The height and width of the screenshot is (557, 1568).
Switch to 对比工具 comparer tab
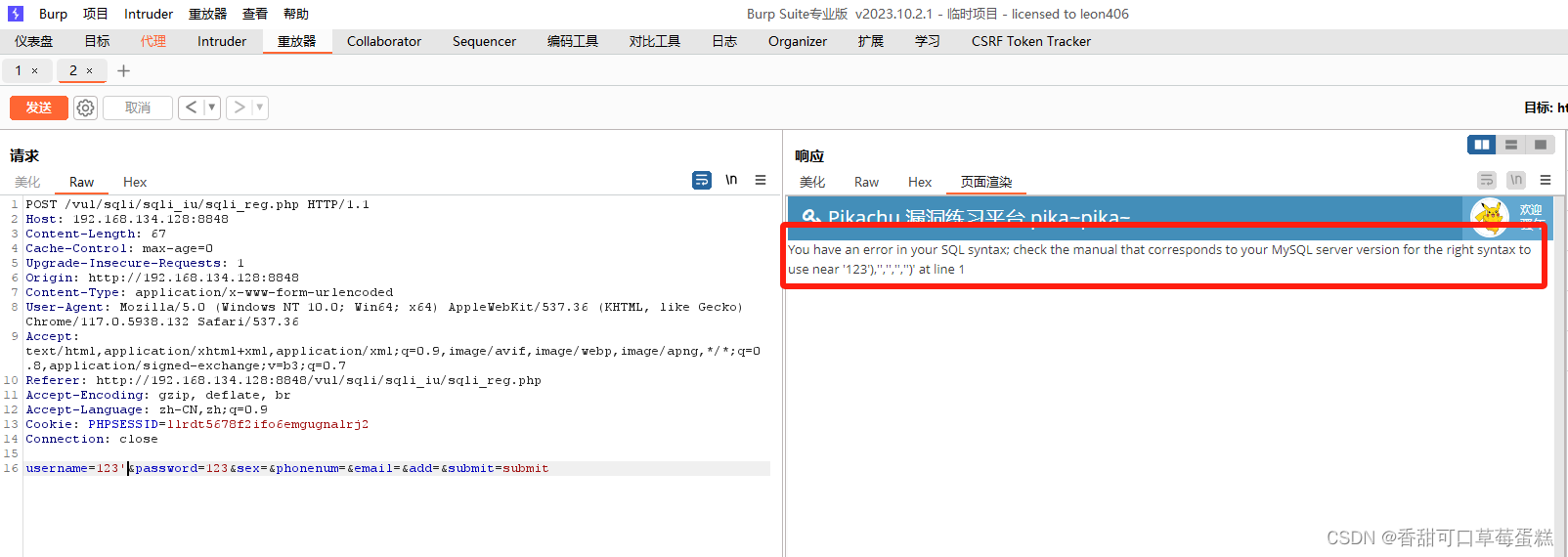[655, 41]
